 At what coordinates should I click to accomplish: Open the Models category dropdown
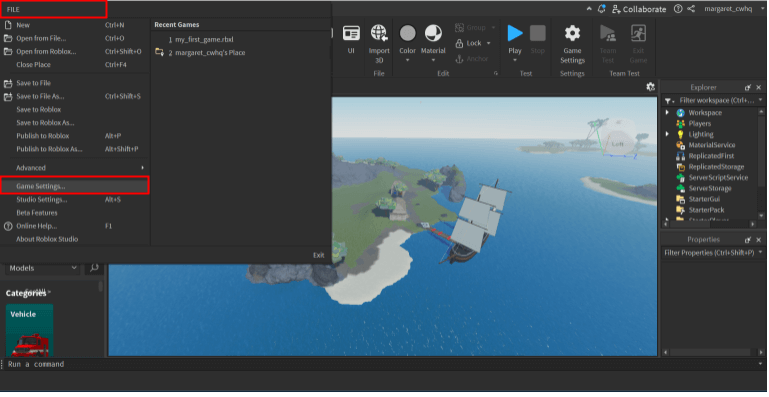coord(43,268)
